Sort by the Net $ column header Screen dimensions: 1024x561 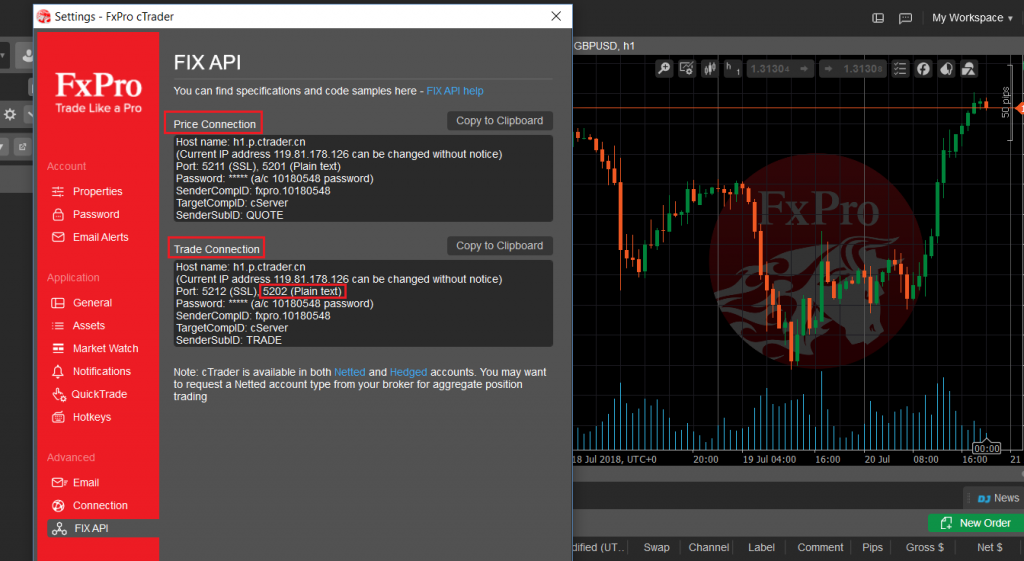[x=989, y=547]
